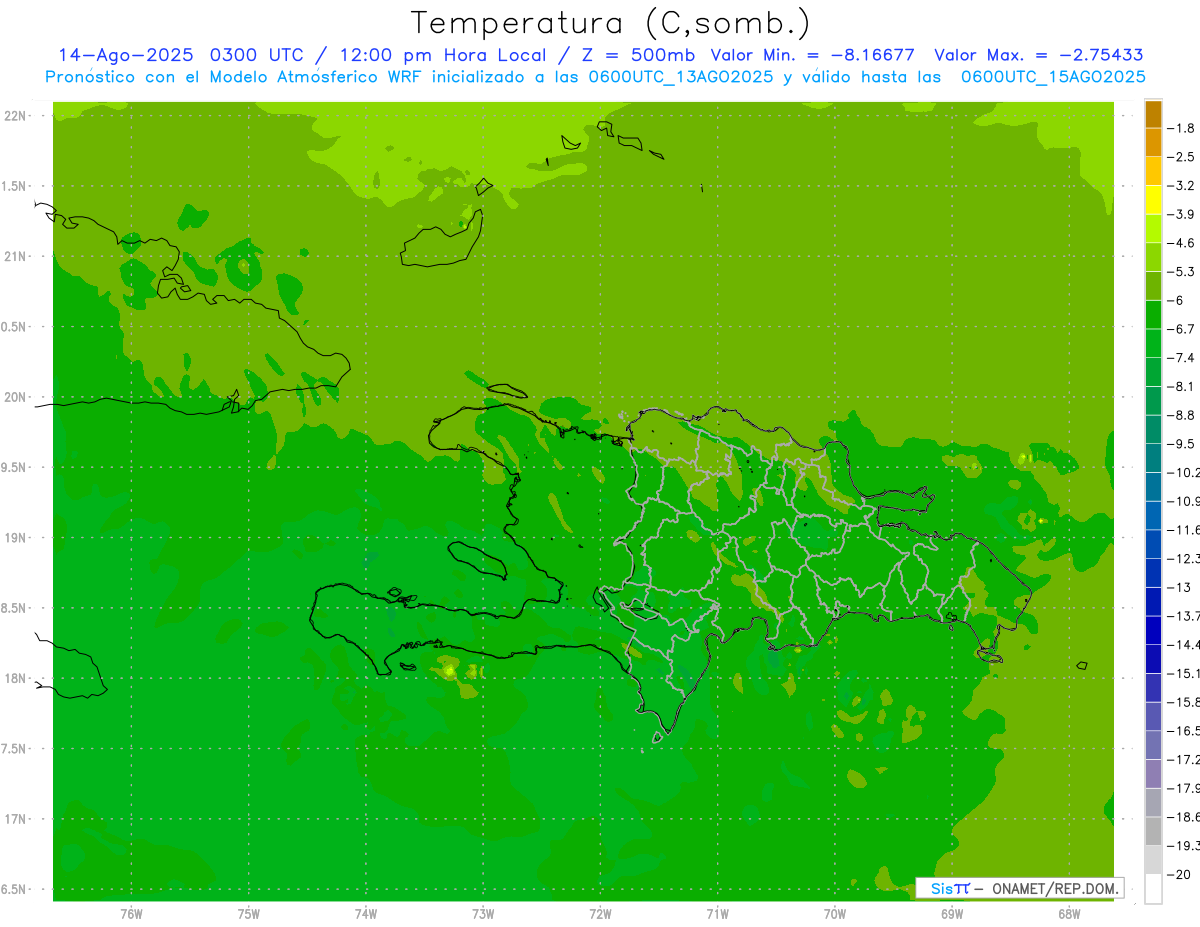Screen dimensions: 1200x927
Task: Click the '70W' longitude axis label
Action: pyautogui.click(x=834, y=914)
